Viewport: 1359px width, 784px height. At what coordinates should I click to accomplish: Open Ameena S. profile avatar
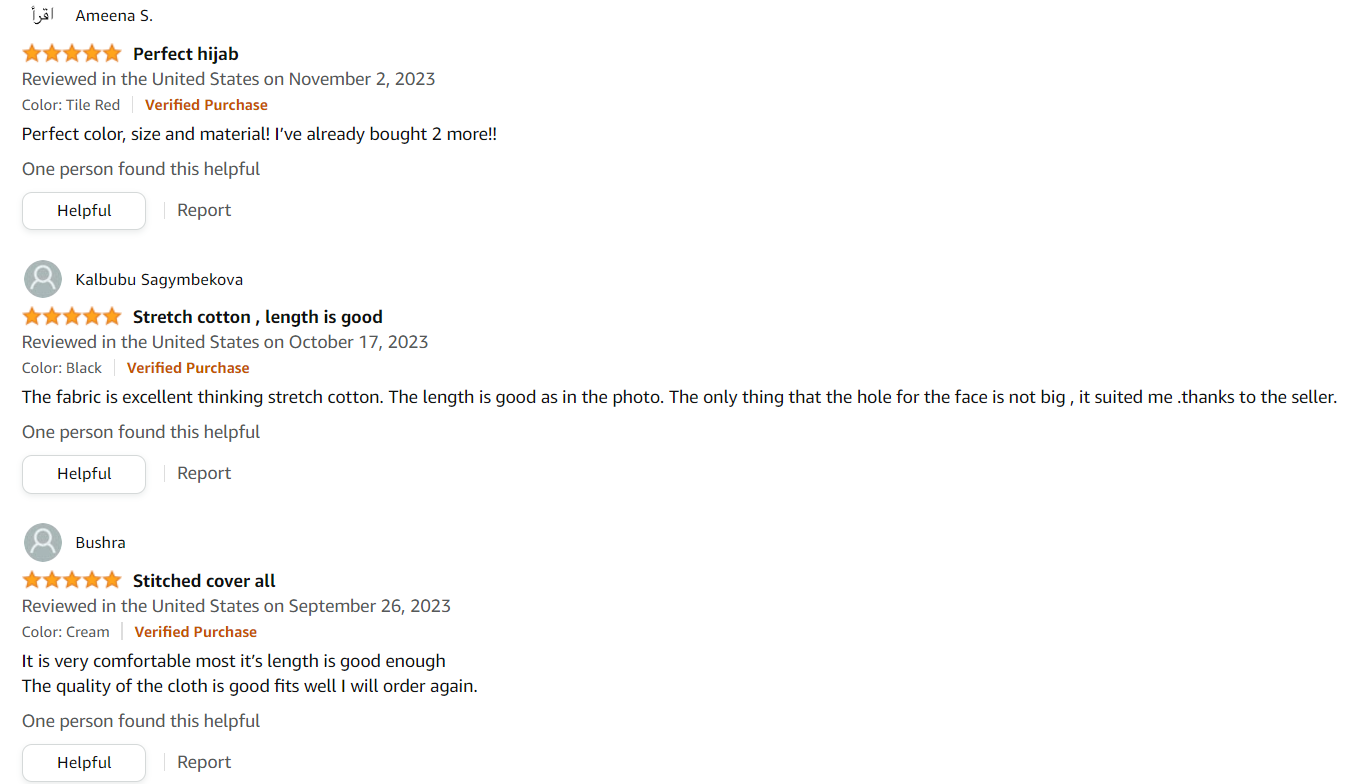(42, 15)
